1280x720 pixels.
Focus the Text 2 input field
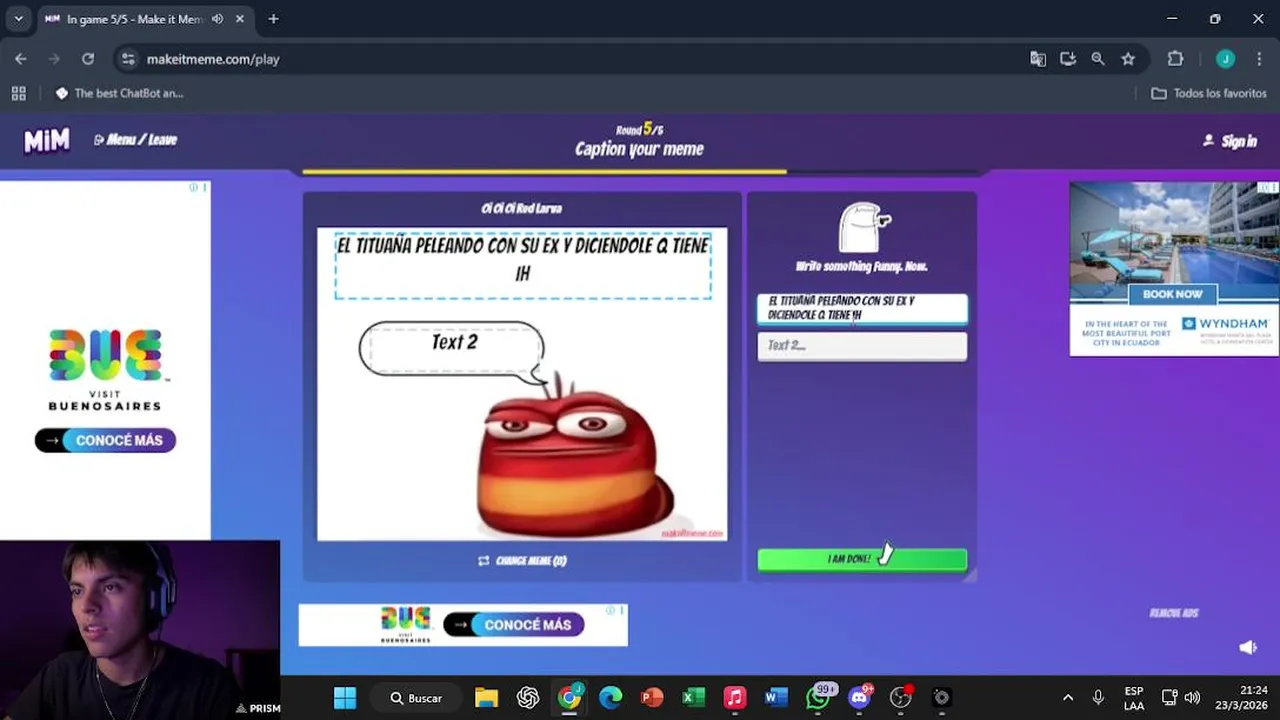point(862,346)
